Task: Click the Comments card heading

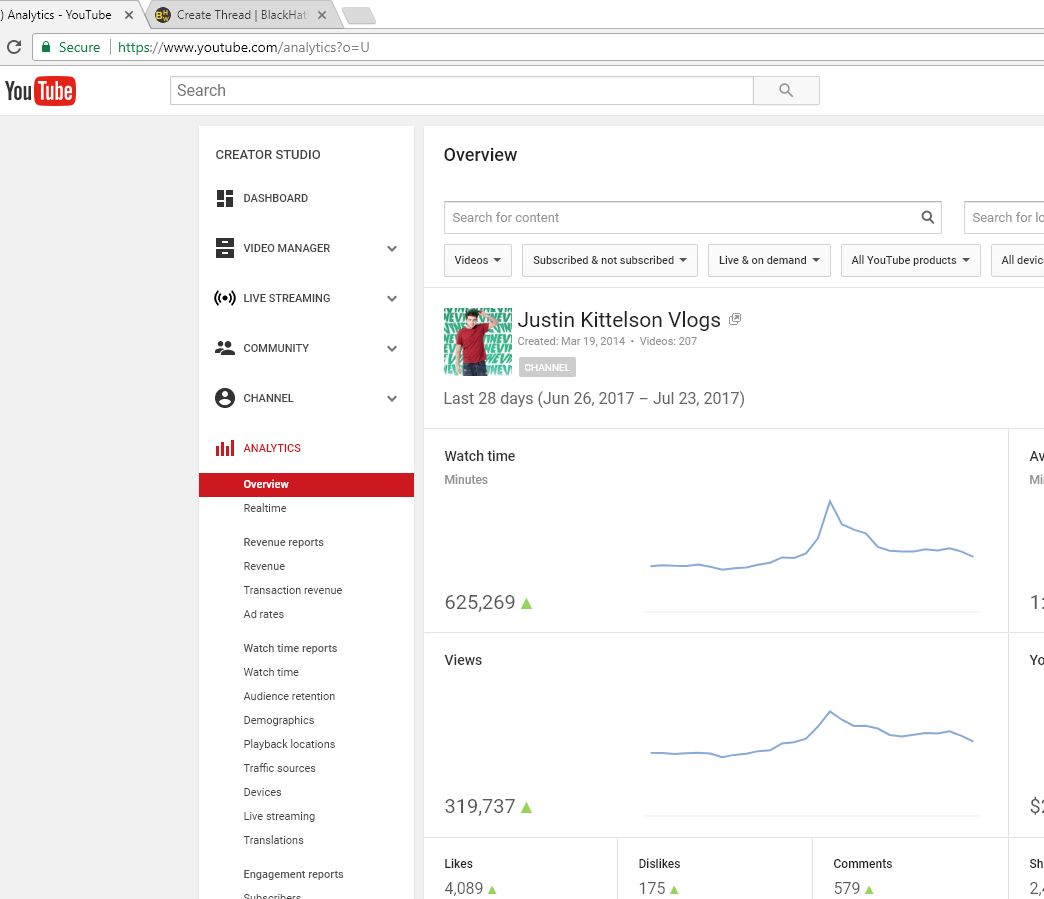Action: coord(862,864)
